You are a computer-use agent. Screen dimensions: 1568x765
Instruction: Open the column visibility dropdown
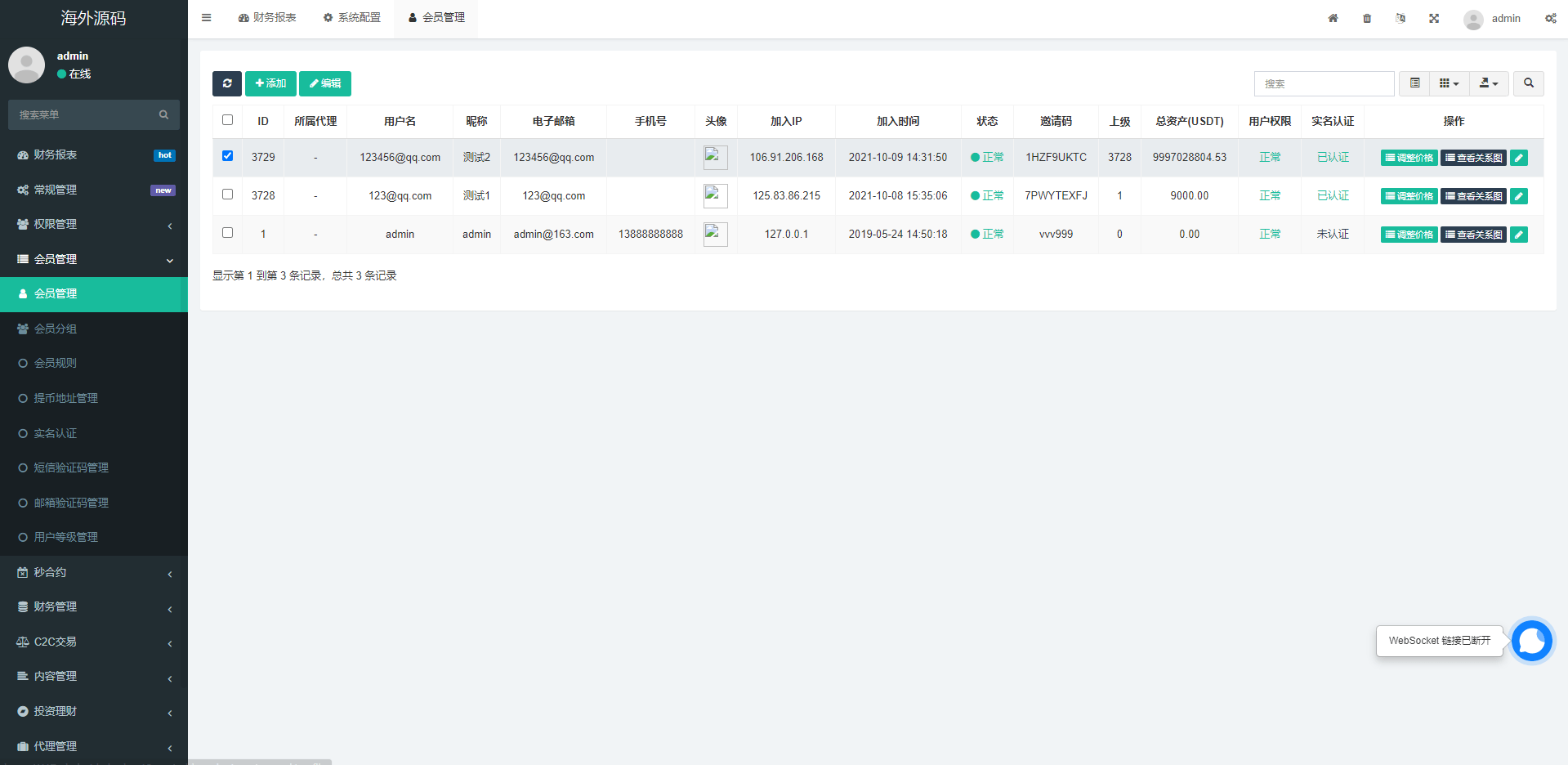(x=1449, y=83)
